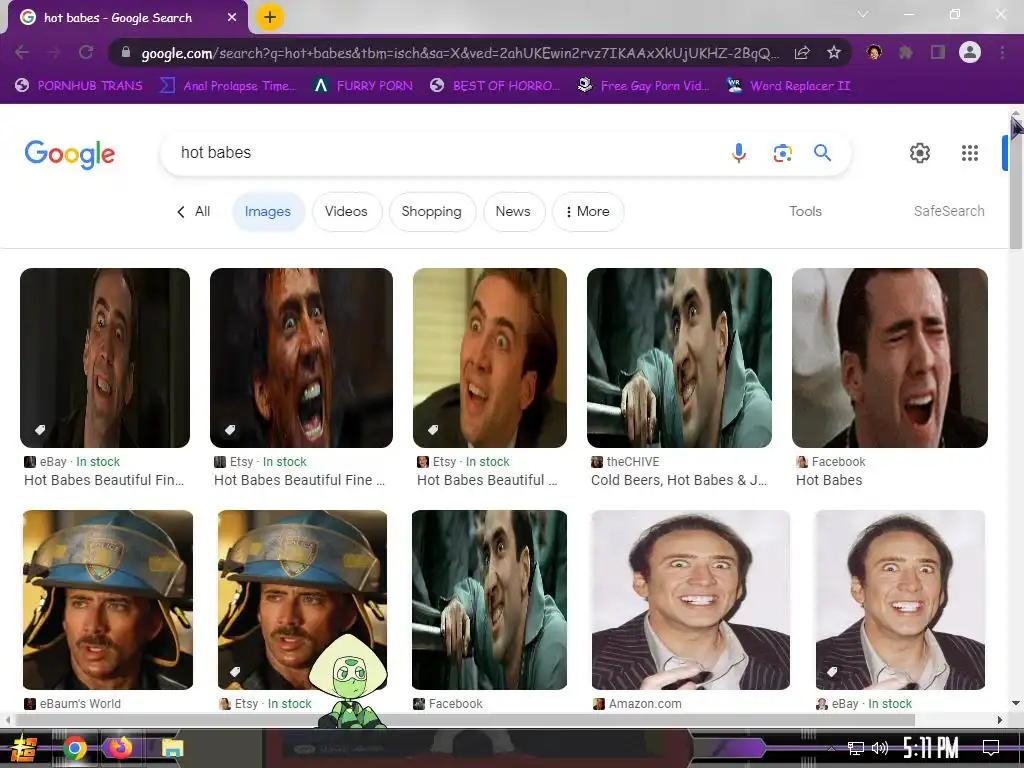Image resolution: width=1024 pixels, height=768 pixels.
Task: View site info via the lock icon
Action: pos(126,52)
